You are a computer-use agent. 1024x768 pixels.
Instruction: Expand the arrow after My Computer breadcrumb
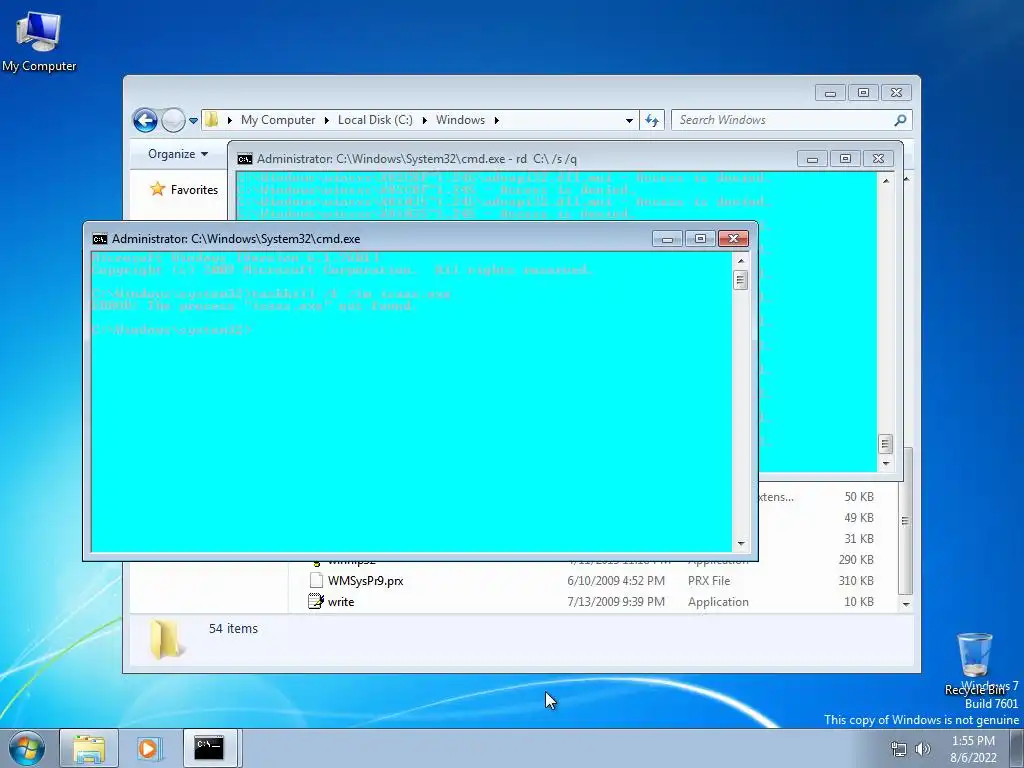pos(327,120)
